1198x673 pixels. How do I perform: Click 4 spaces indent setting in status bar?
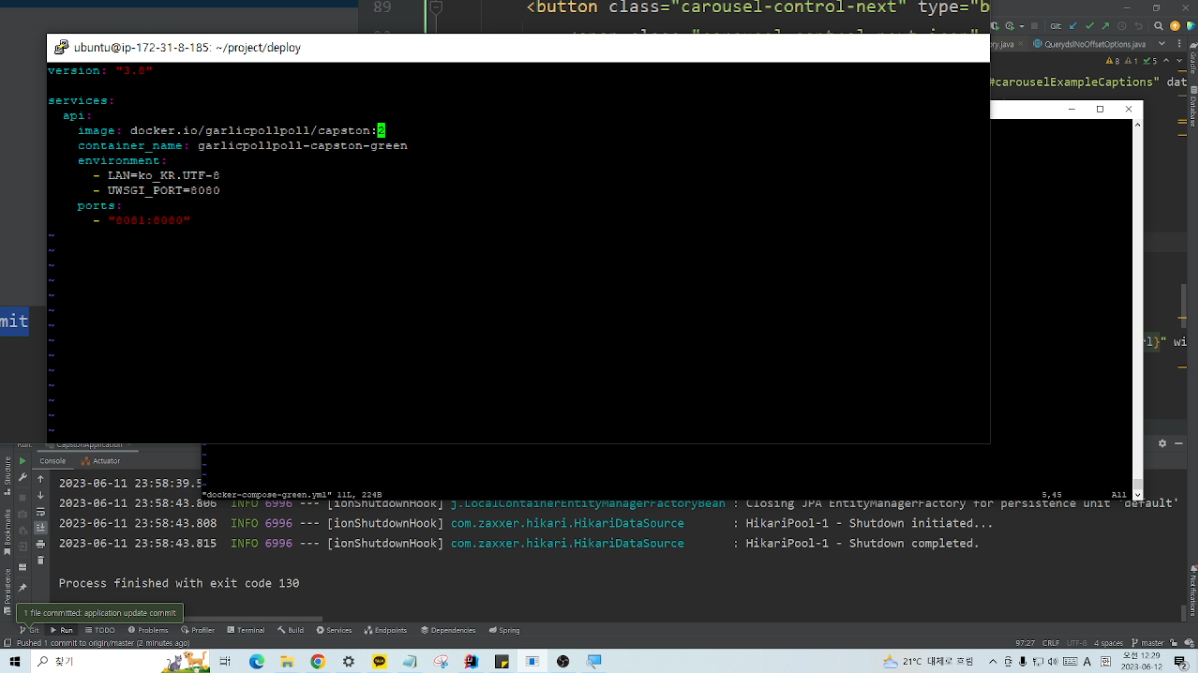[x=1108, y=643]
